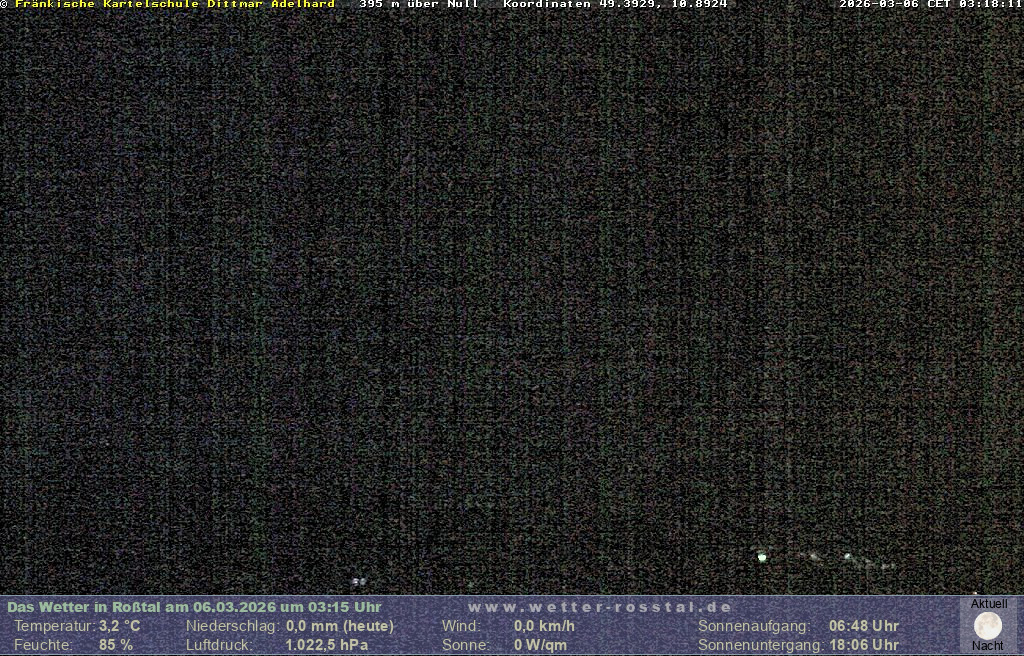The height and width of the screenshot is (656, 1024).
Task: Click the Fränkische Kartelschule Dittmar Adelhard copyright text
Action: click(x=170, y=5)
